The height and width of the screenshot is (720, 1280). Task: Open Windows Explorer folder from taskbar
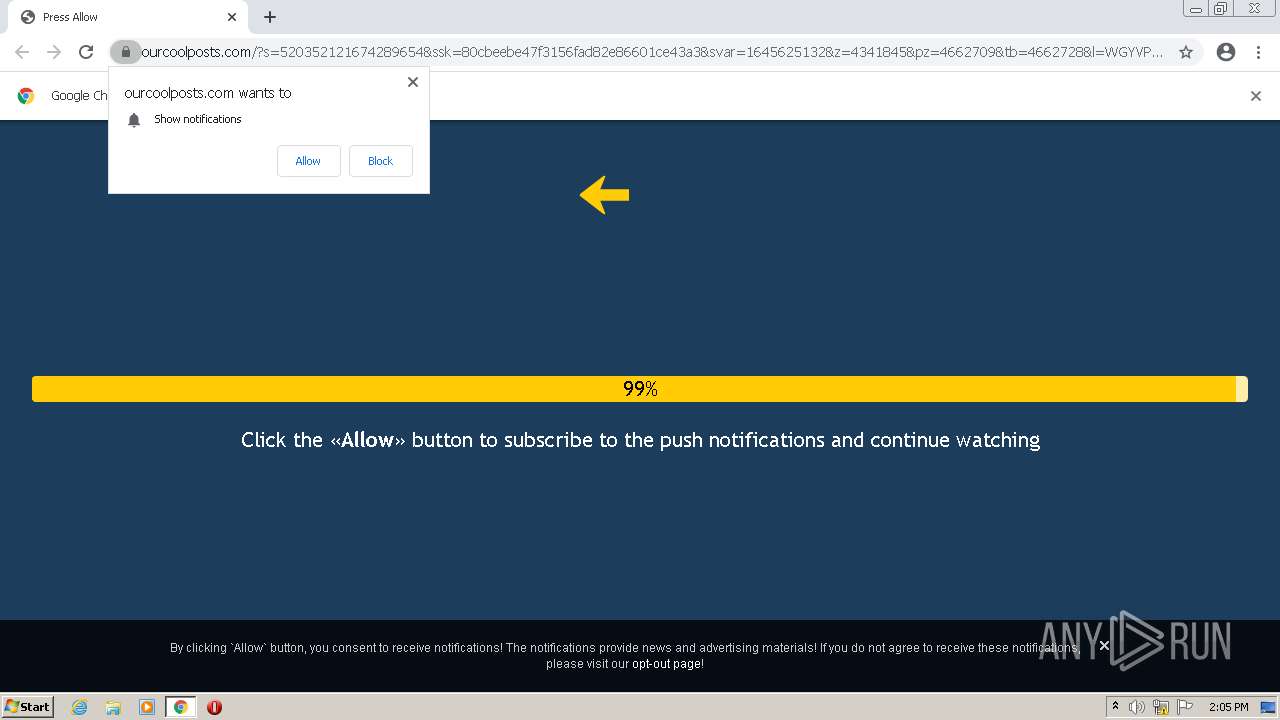point(113,707)
